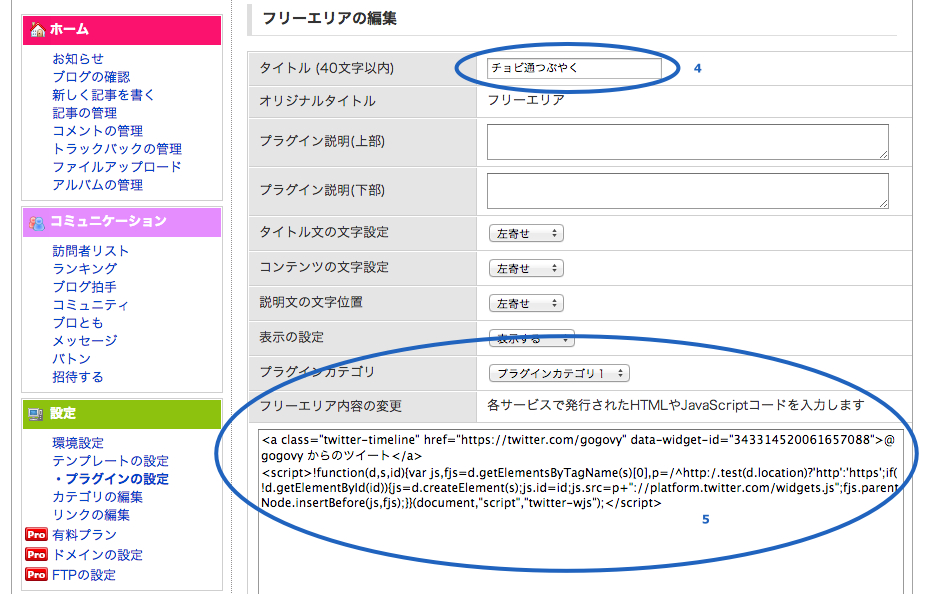
Task: Click the タイトル input containing チョビ通つぶやく
Action: click(574, 68)
